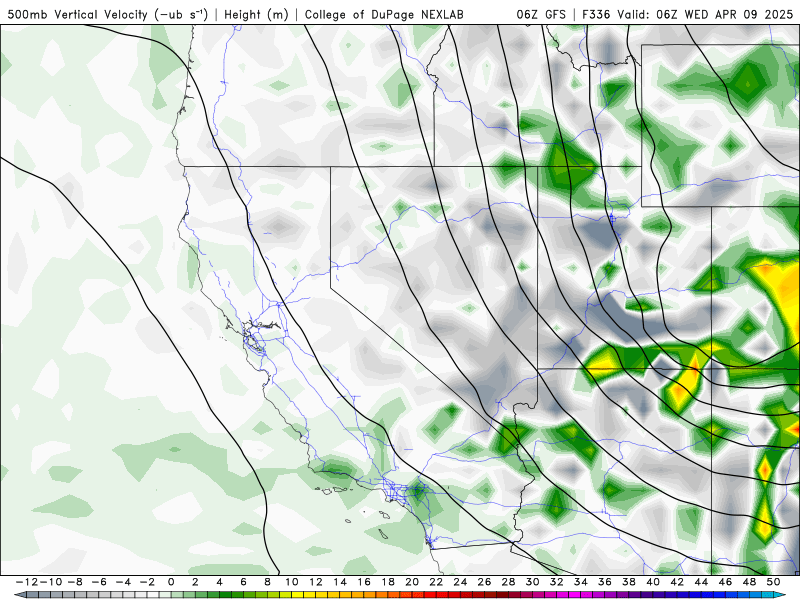Click the 8 color scale label
The width and height of the screenshot is (800, 600).
[x=267, y=582]
